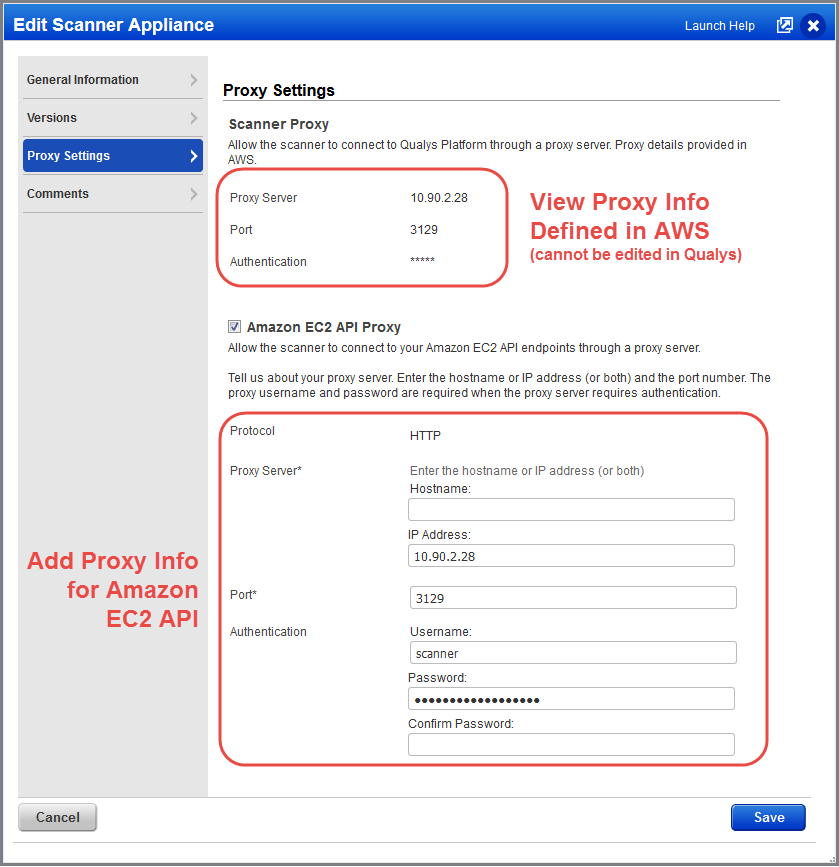Click the chevron beside Proxy Settings

point(195,156)
